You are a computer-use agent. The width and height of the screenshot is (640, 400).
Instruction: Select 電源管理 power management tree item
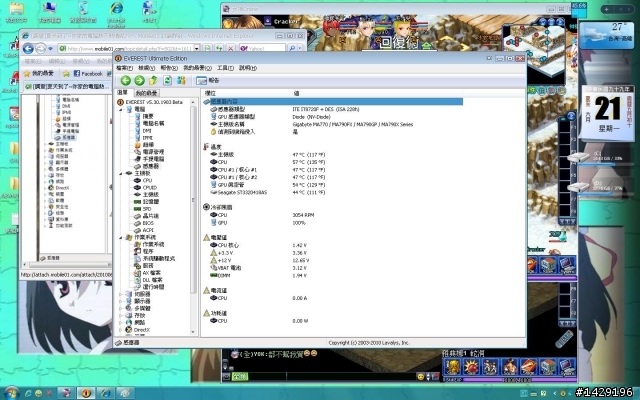[152, 151]
